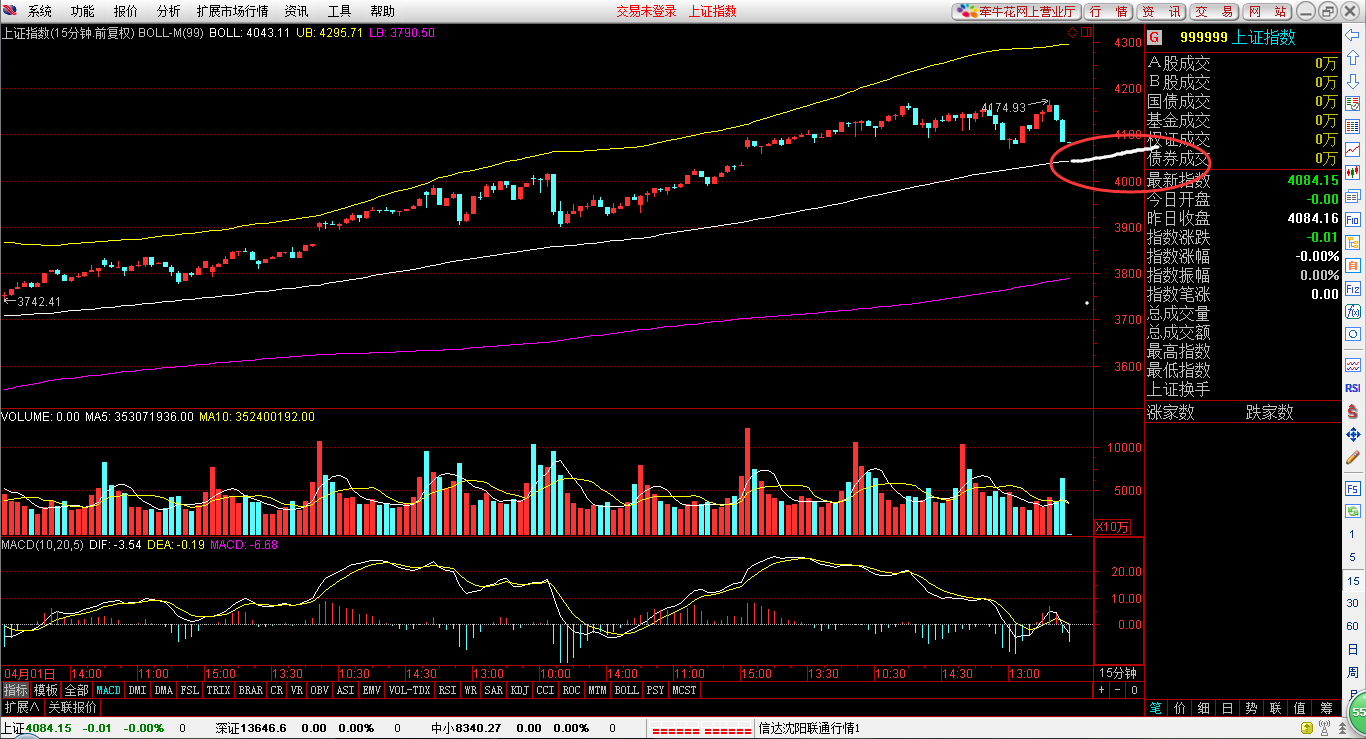This screenshot has width=1366, height=739.
Task: Open the 15分钟 period selector below chart
Action: [x=1118, y=673]
